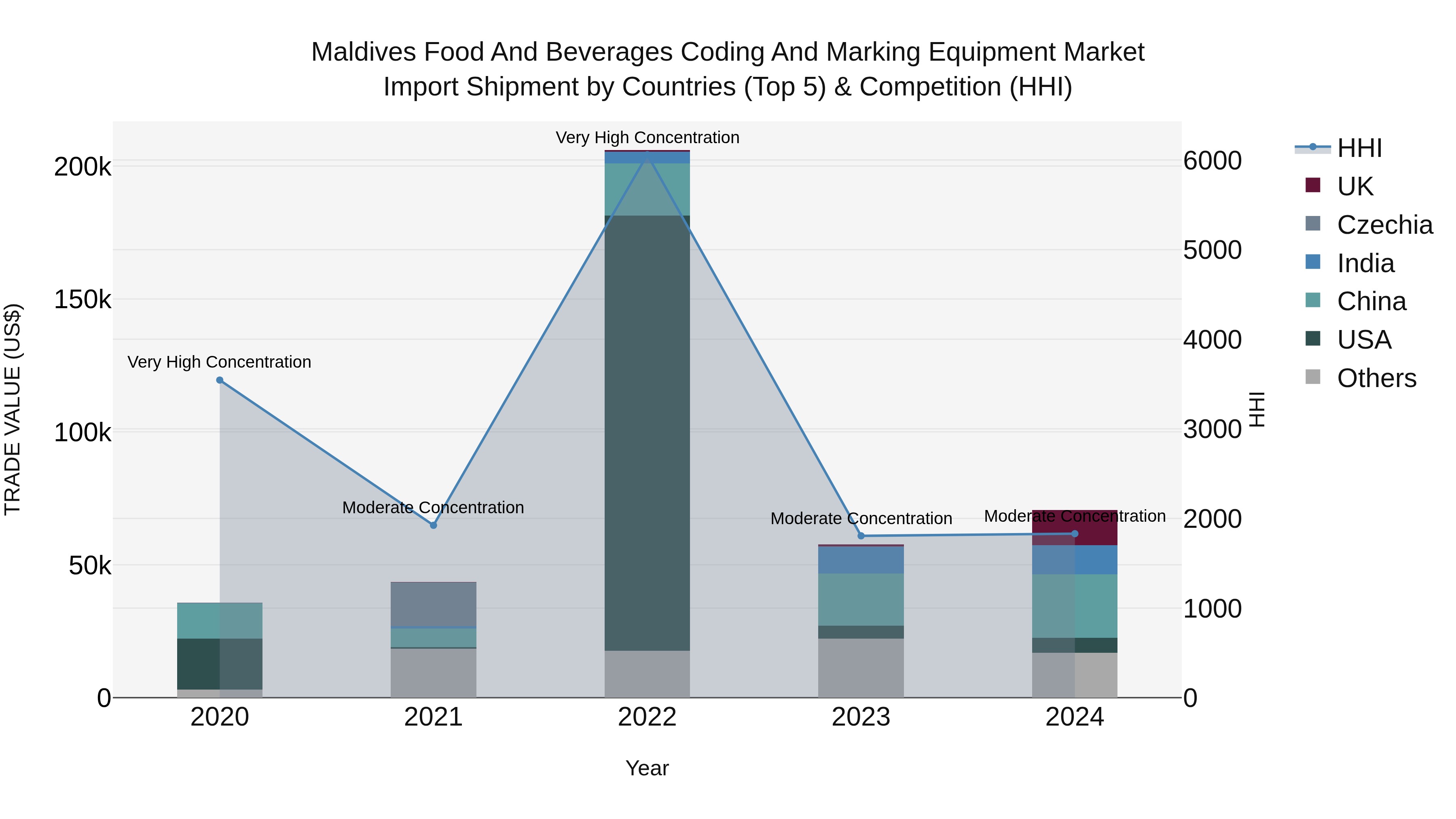Screen dimensions: 1456x819
Task: Click 2023 Moderate Concentration annotation
Action: click(x=861, y=518)
